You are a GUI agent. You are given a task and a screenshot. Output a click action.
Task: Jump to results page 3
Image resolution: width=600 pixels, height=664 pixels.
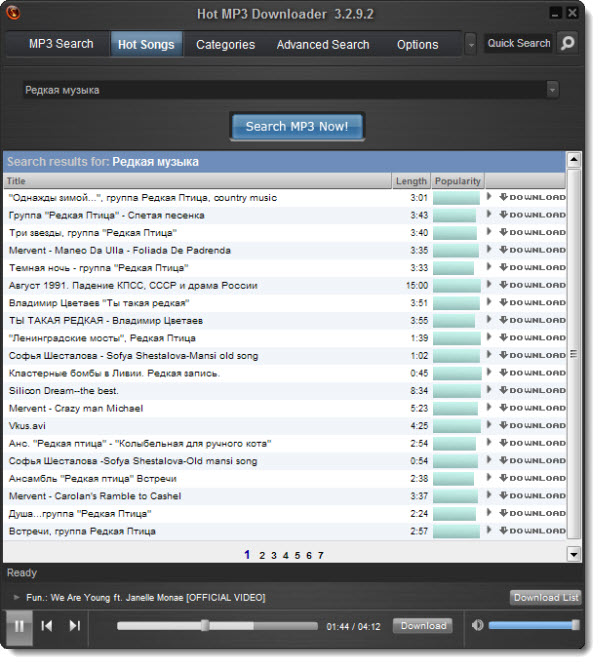[274, 555]
